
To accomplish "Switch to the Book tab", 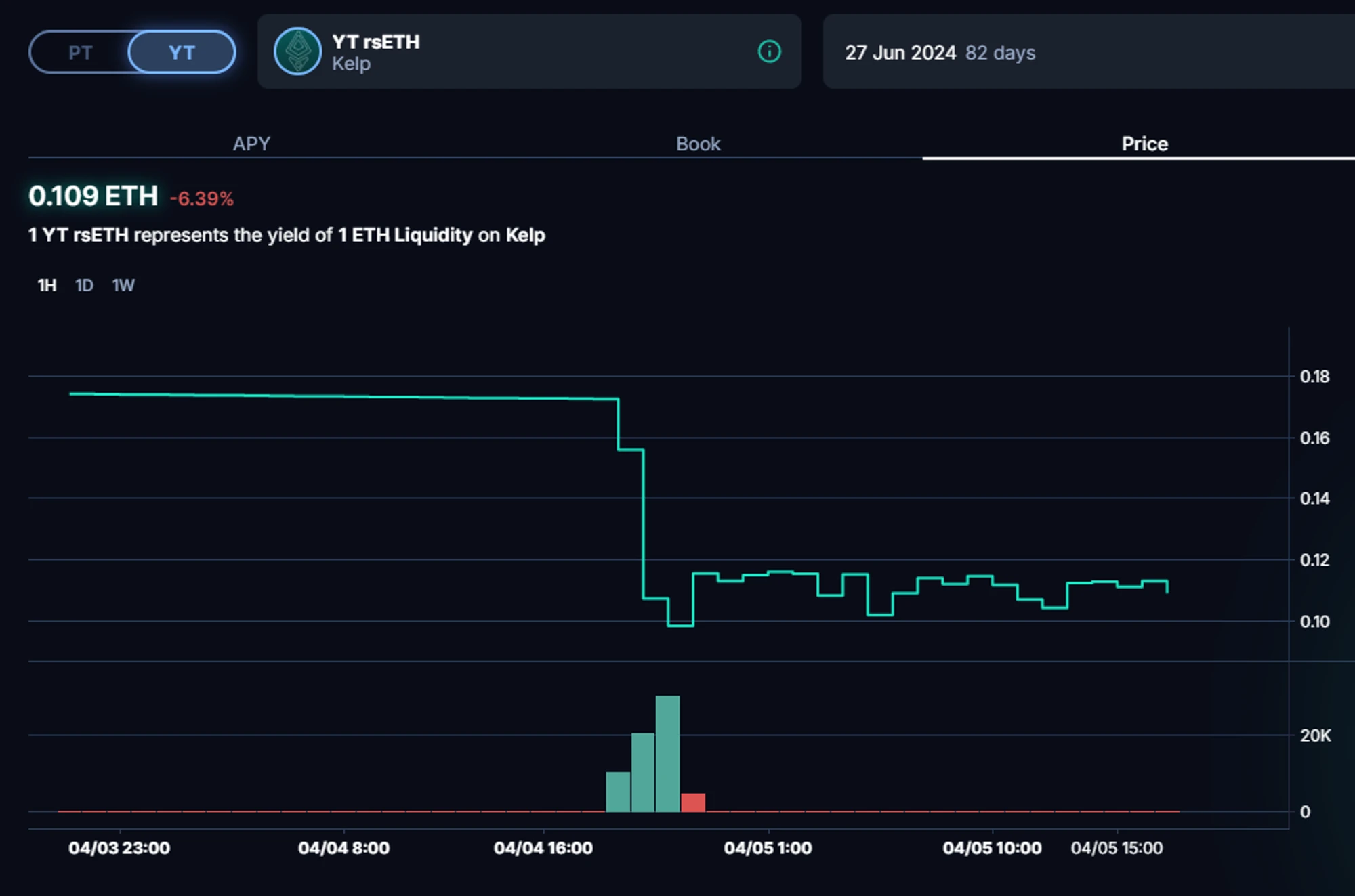I will tap(698, 144).
